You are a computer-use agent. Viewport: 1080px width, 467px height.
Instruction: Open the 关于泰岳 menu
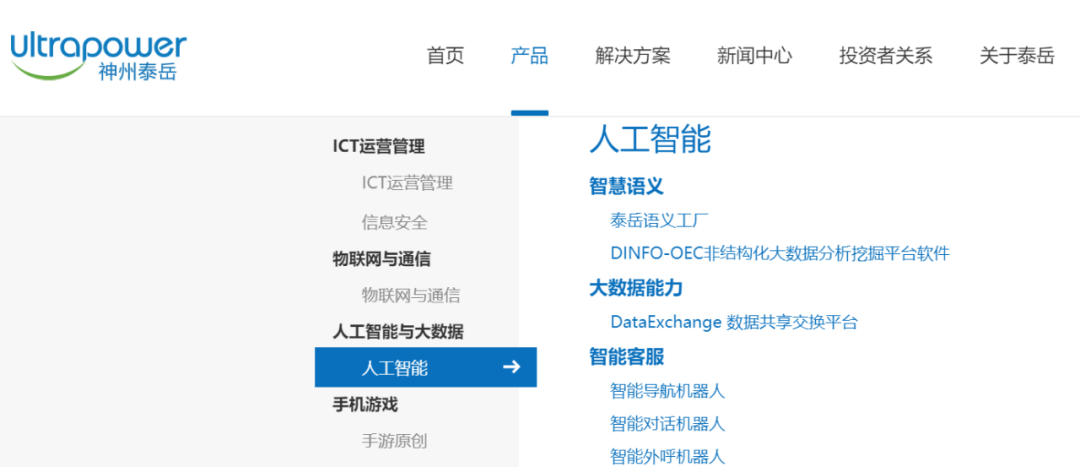tap(1017, 56)
